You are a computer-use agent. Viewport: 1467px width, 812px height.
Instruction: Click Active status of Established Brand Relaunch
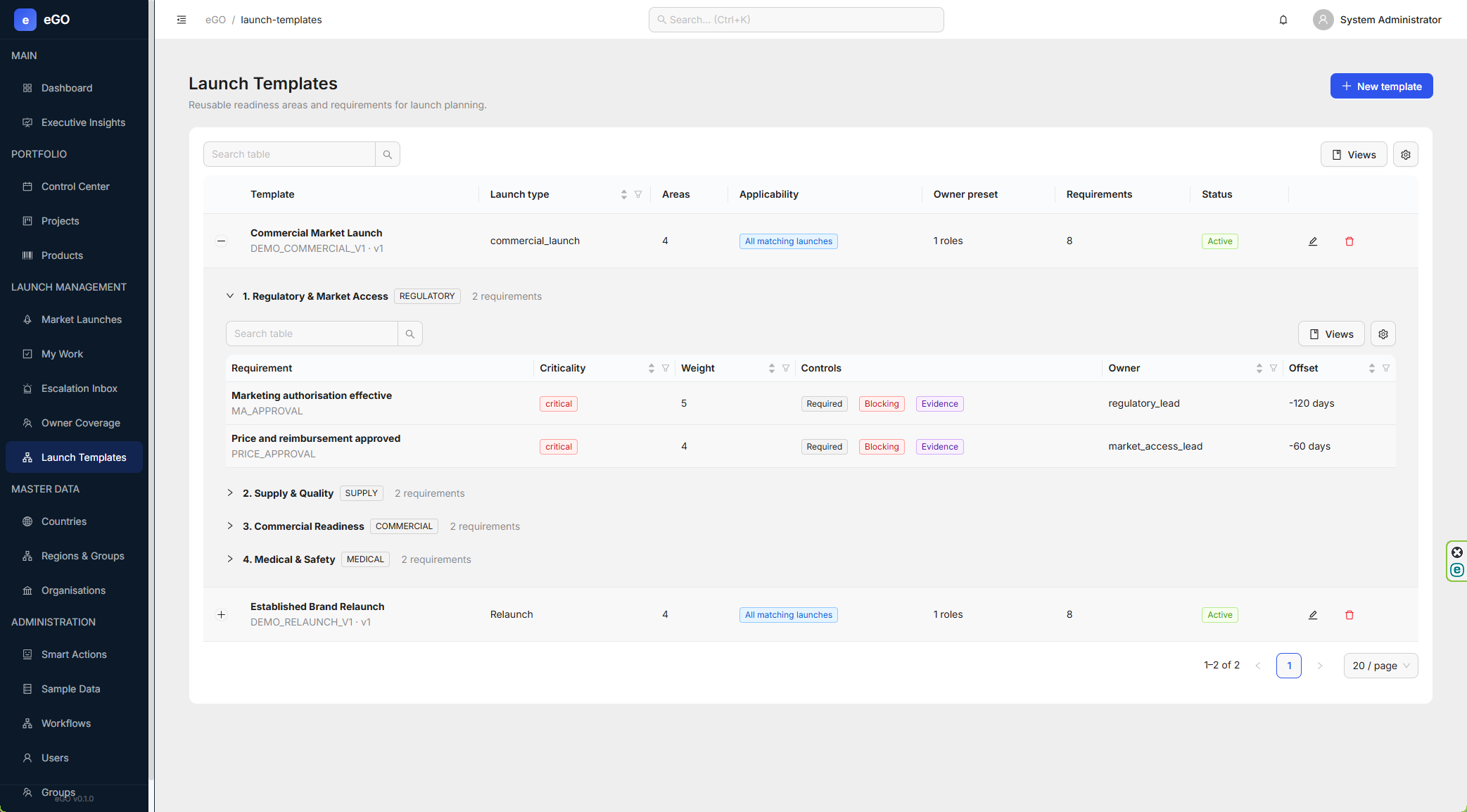point(1219,615)
